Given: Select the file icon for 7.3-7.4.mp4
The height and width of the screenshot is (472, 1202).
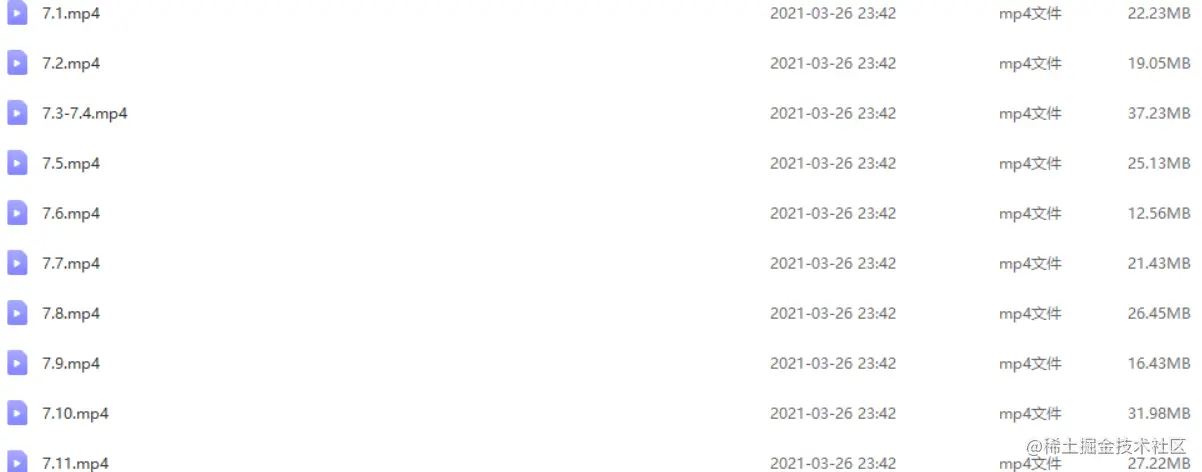Looking at the screenshot, I should [17, 113].
